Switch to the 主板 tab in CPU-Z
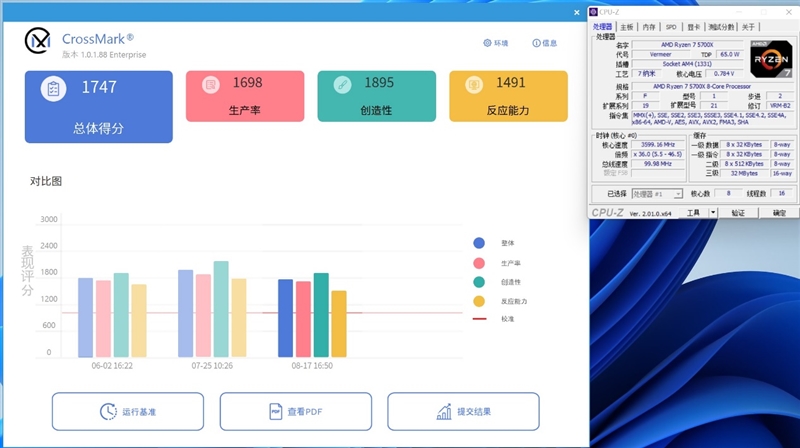 [627, 27]
